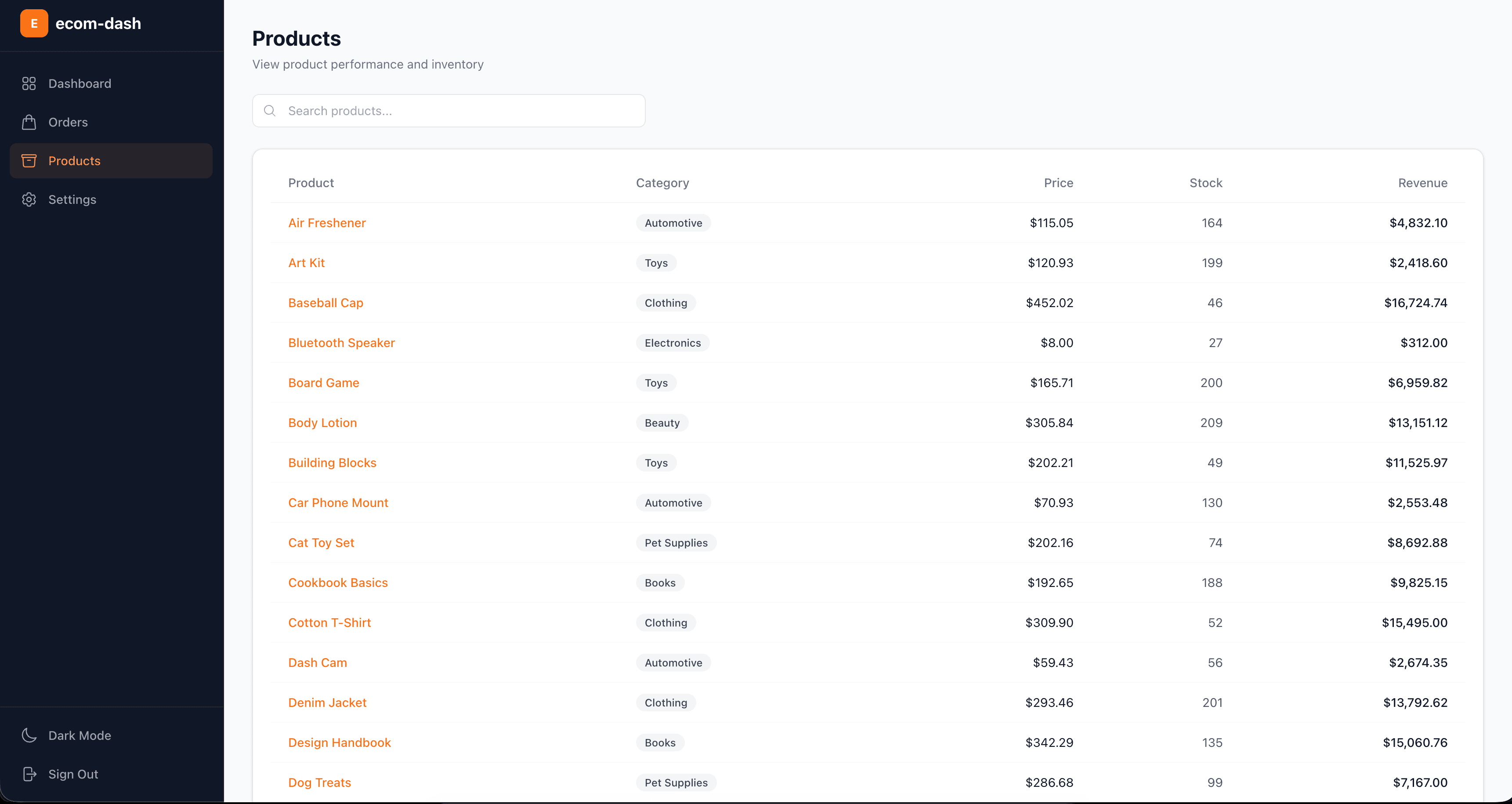Toggle Dark Mode in the sidebar
The height and width of the screenshot is (804, 1512).
click(x=80, y=735)
